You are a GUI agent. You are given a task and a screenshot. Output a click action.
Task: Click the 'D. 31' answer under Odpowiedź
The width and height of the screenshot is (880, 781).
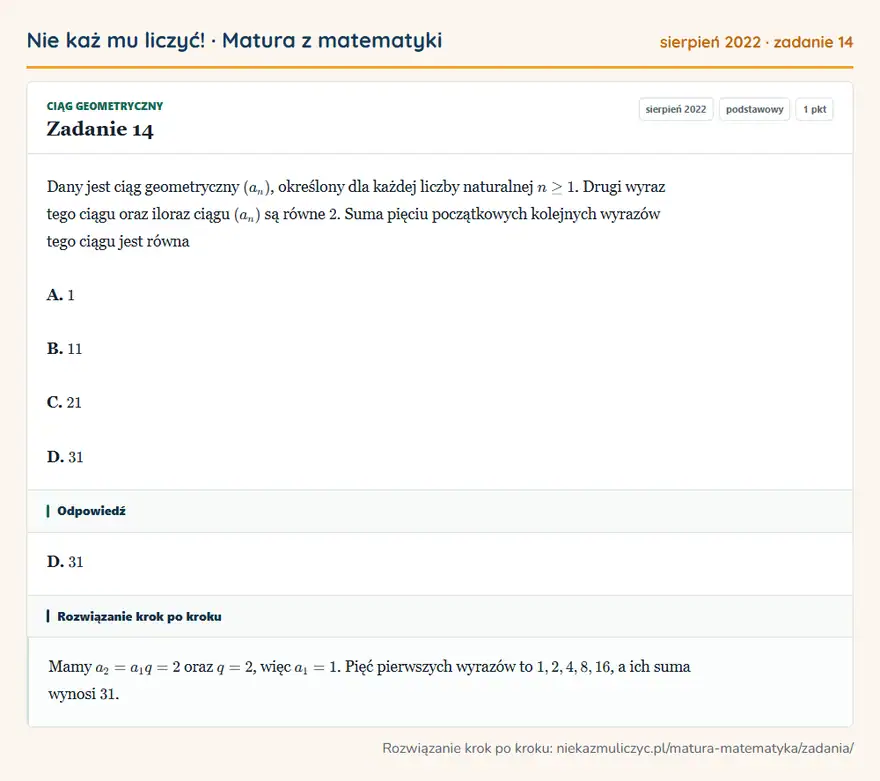pyautogui.click(x=65, y=562)
